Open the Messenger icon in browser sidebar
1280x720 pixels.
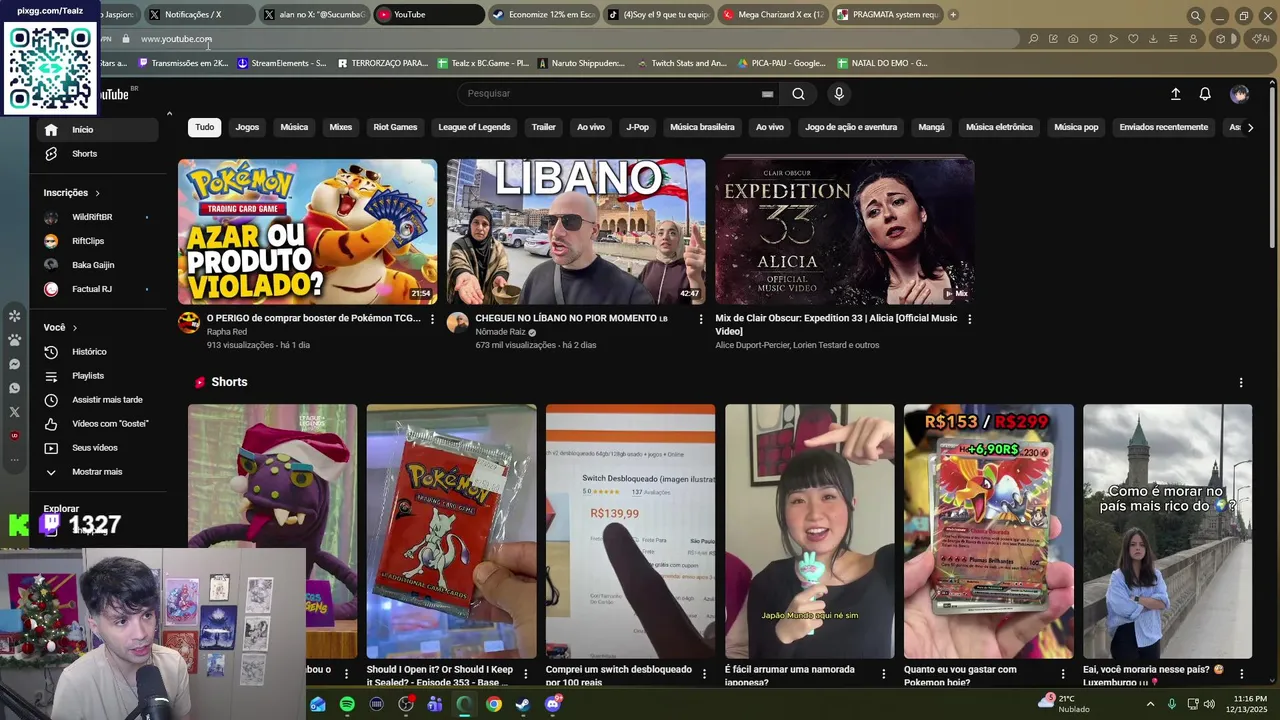[14, 364]
